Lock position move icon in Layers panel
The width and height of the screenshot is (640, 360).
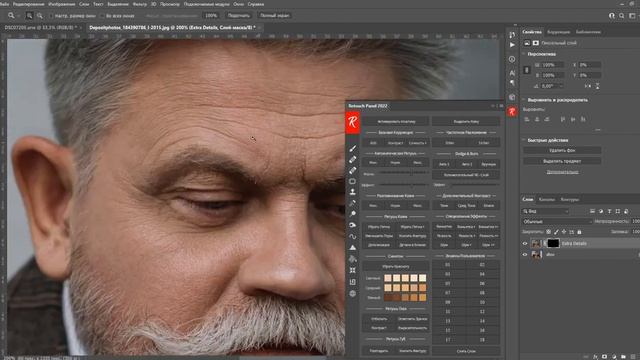[564, 232]
